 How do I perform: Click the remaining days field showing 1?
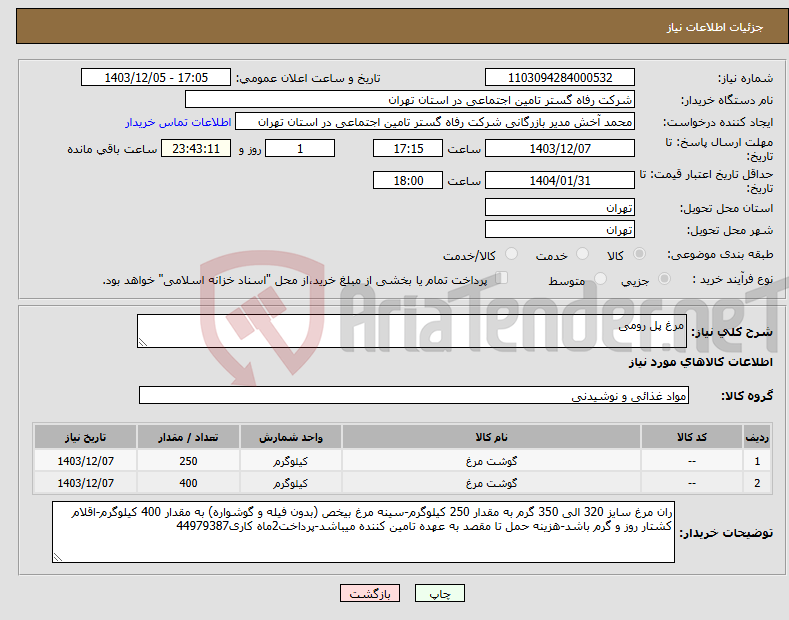[x=300, y=148]
